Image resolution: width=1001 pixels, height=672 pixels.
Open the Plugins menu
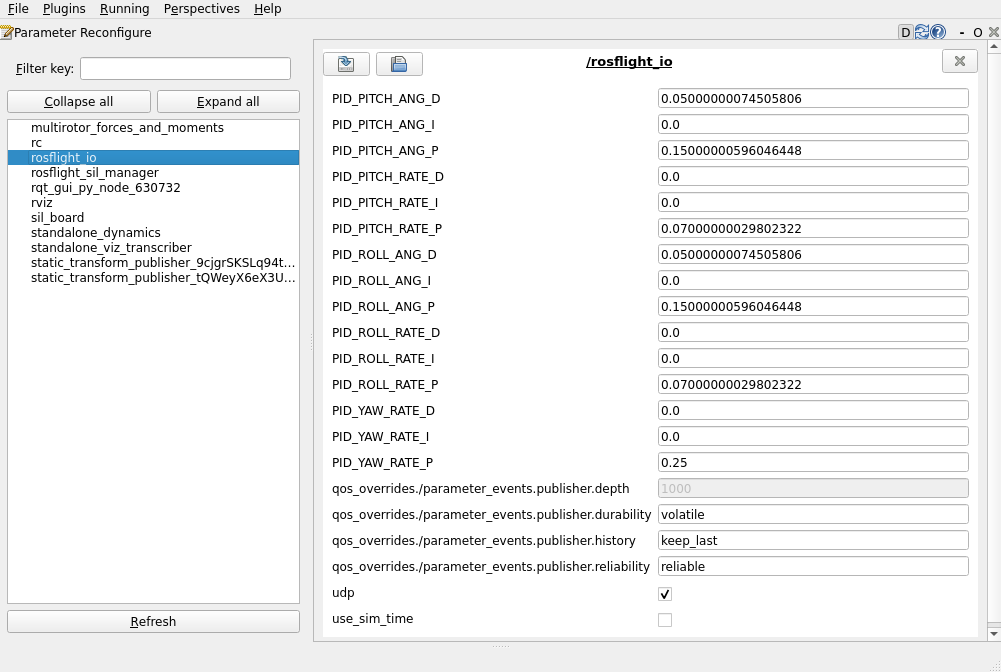(x=64, y=9)
